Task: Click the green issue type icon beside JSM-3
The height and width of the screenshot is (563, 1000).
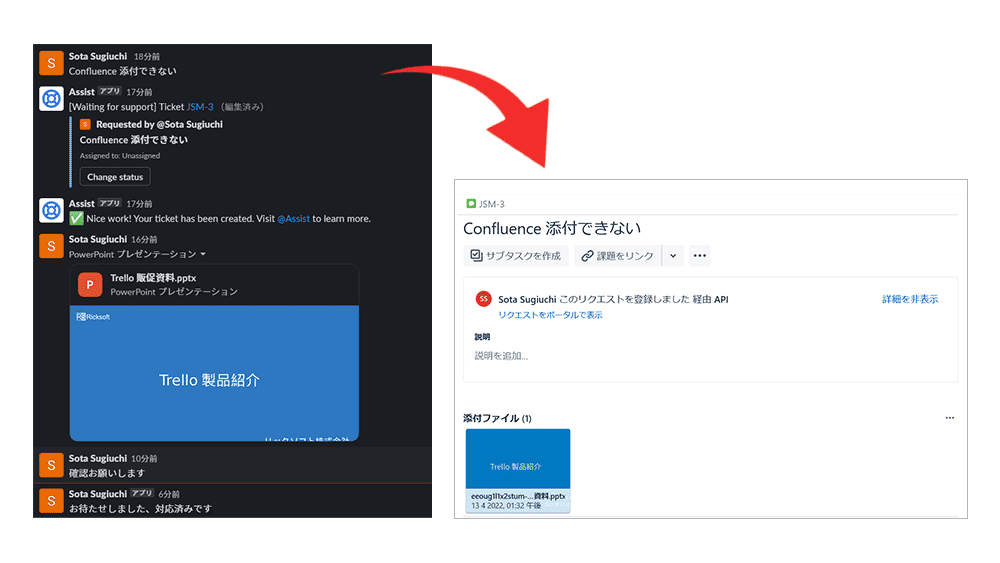Action: click(471, 203)
